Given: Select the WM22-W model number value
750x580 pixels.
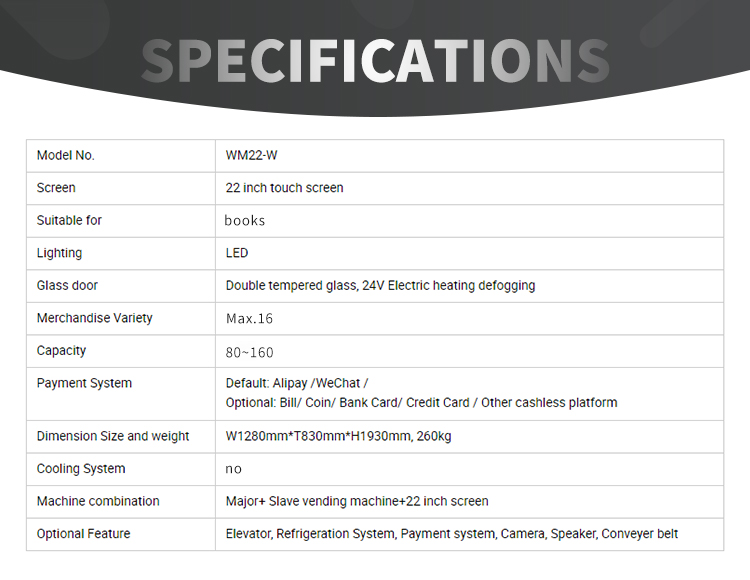Looking at the screenshot, I should tap(252, 155).
